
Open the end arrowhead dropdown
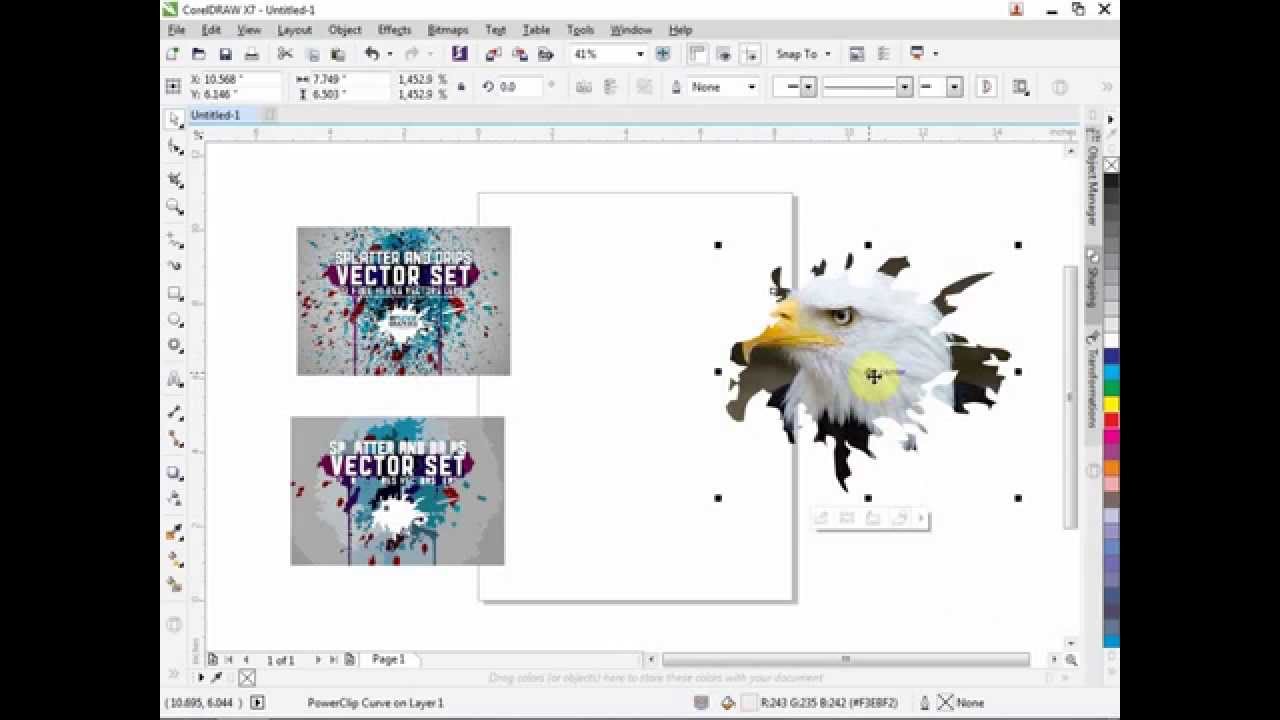point(955,87)
